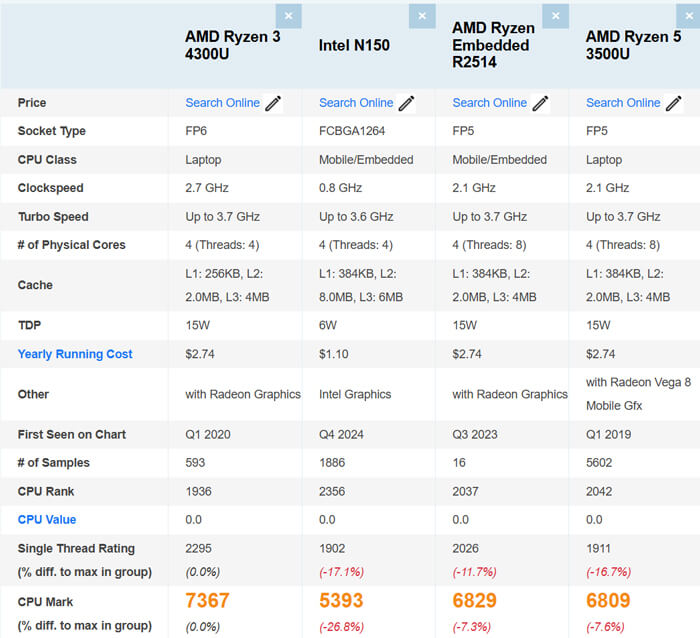This screenshot has width=700, height=638.
Task: Click sample count 593
Action: click(x=195, y=463)
